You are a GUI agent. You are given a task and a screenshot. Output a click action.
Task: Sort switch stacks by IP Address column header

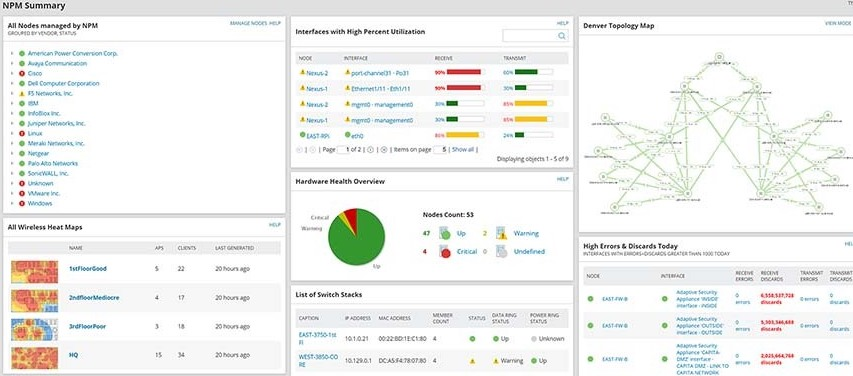(358, 318)
